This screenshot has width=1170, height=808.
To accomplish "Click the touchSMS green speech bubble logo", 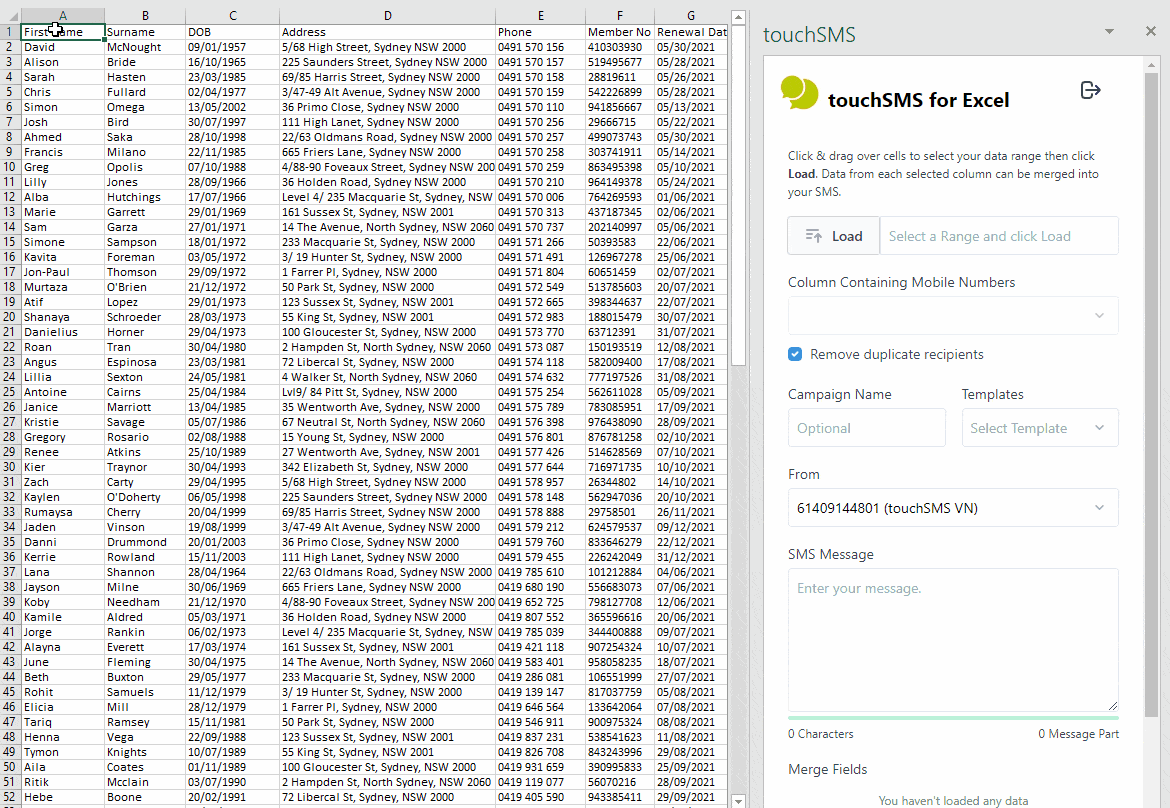I will (799, 93).
